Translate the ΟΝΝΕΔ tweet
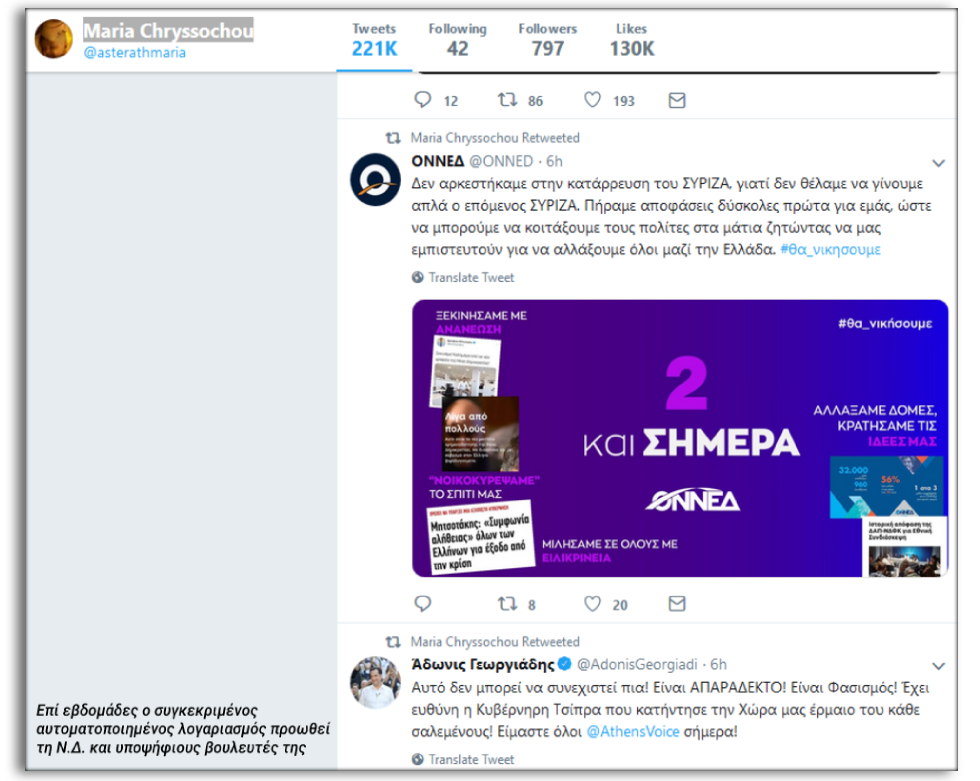980x781 pixels. [x=471, y=277]
